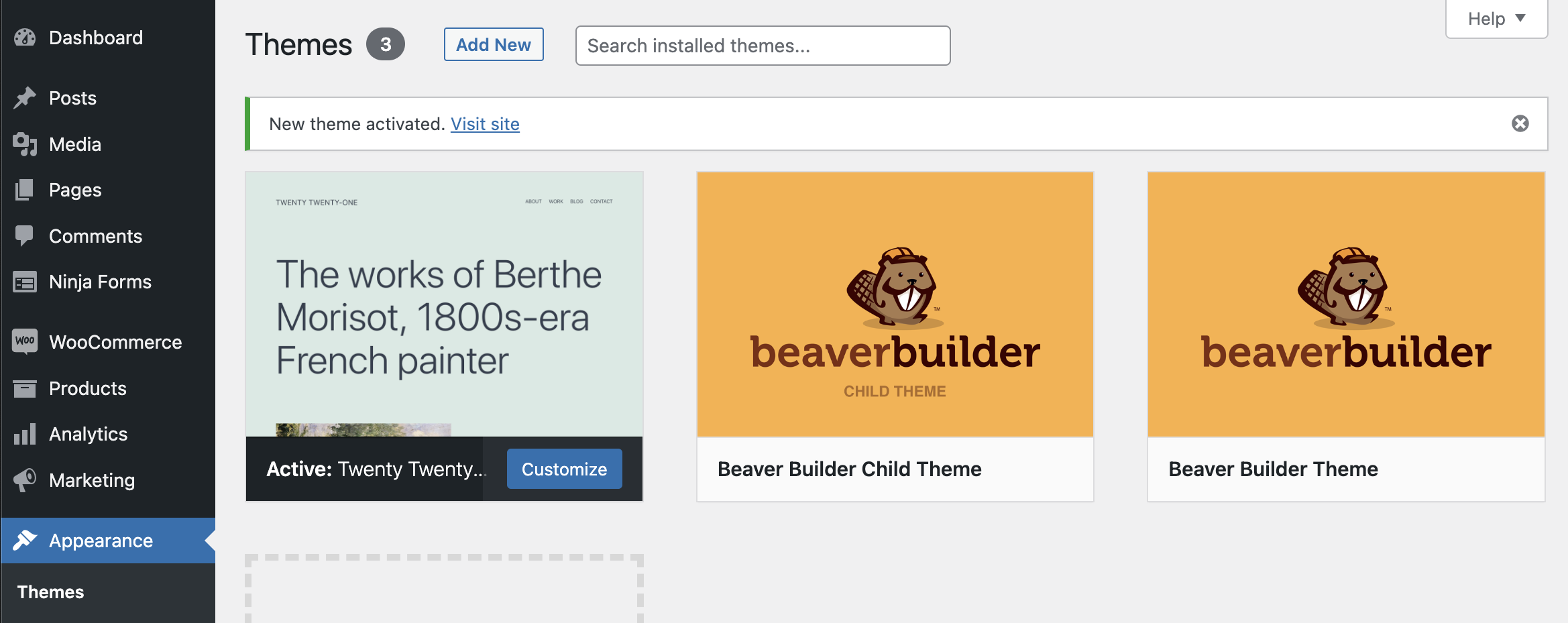Image resolution: width=1568 pixels, height=623 pixels.
Task: Dismiss the theme activated notice
Action: [1520, 123]
